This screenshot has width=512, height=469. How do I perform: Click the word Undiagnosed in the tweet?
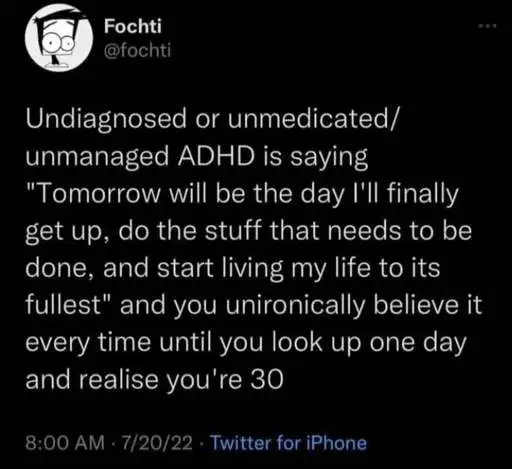(106, 120)
